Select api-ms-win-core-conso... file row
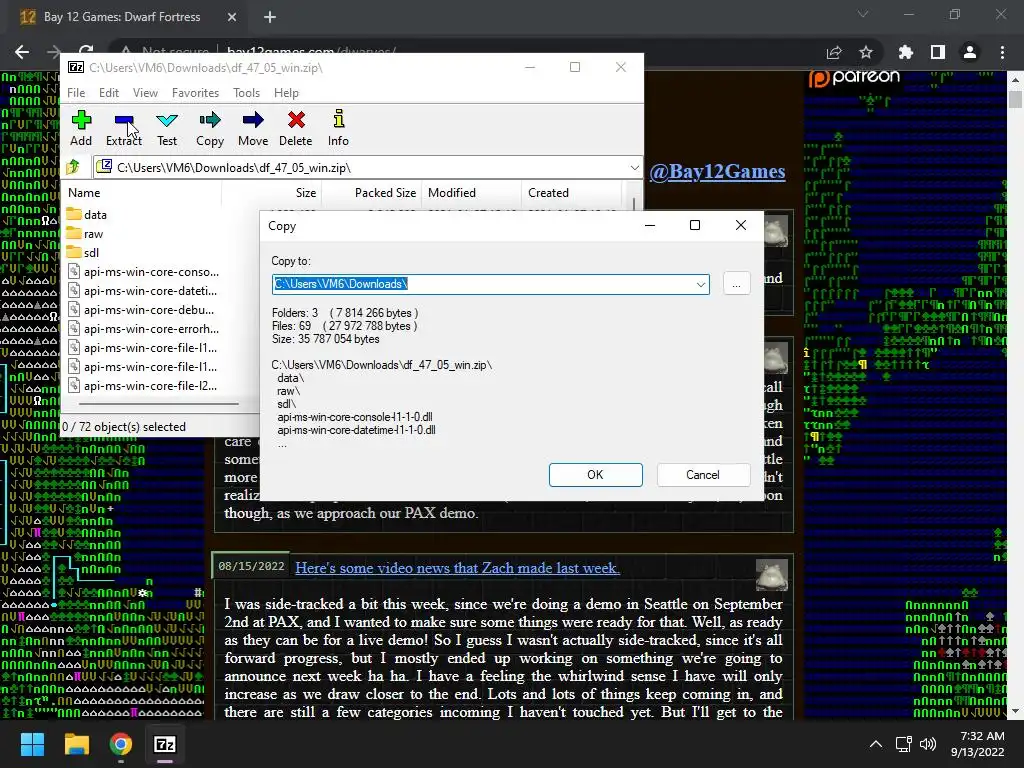The image size is (1024, 768). pyautogui.click(x=142, y=272)
